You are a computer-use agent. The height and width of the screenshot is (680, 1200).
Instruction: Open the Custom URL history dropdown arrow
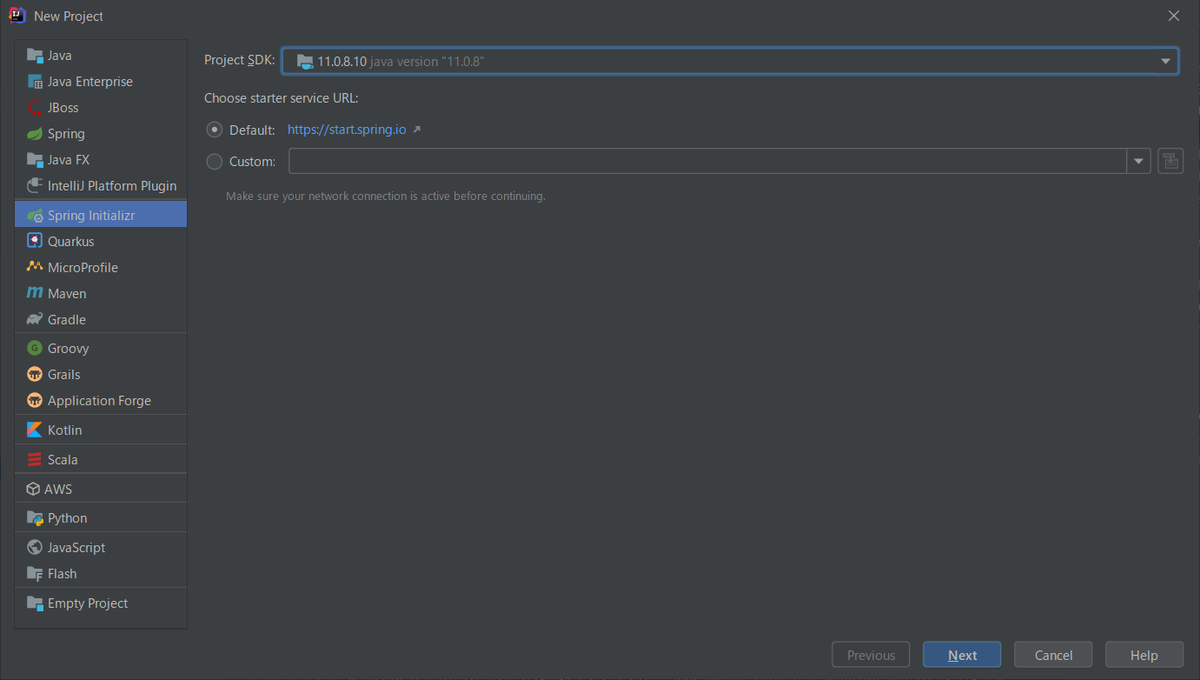(x=1139, y=161)
